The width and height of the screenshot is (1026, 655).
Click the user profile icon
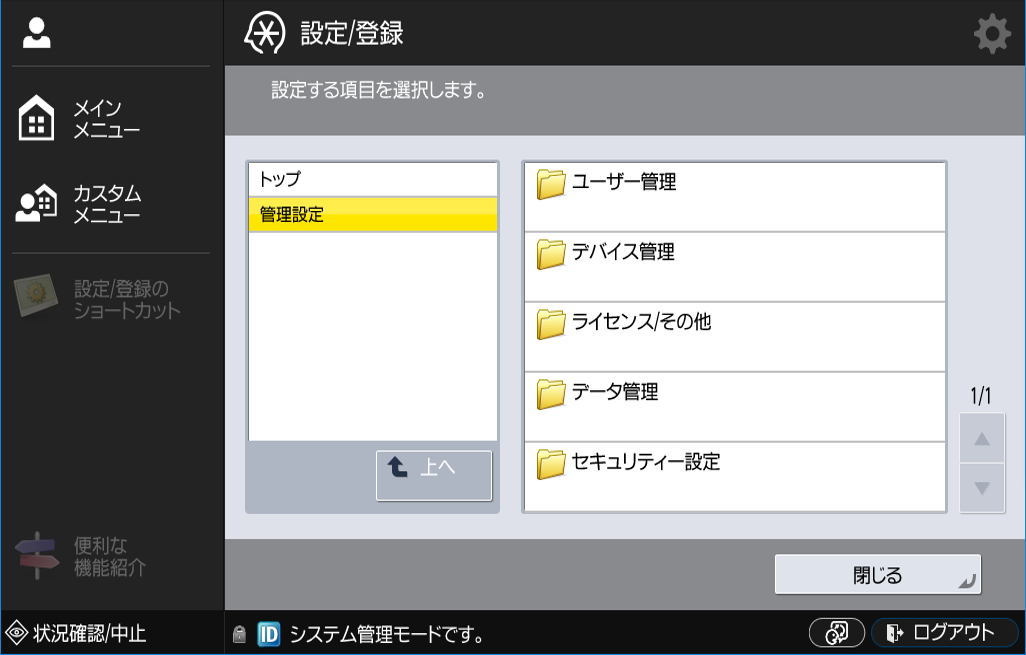(x=37, y=33)
